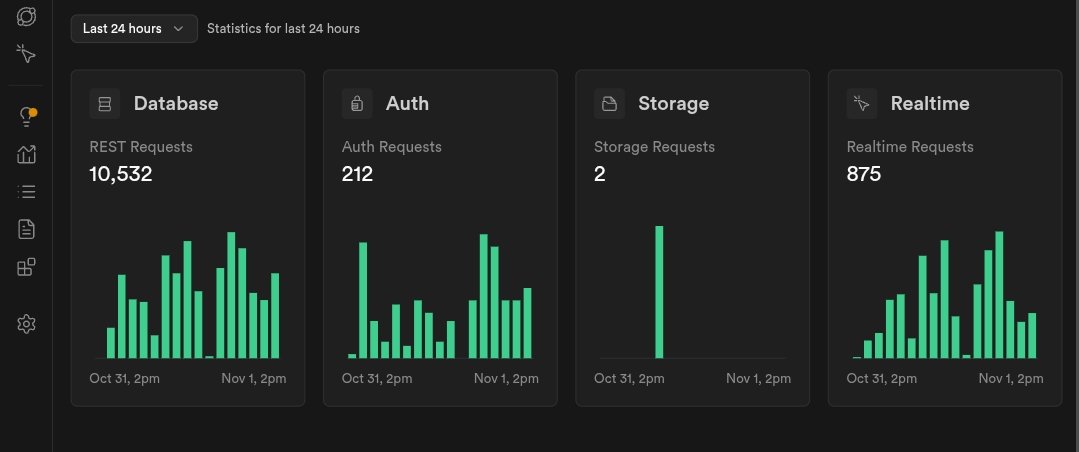Click Oct 31, 2pm label under Database chart

tap(125, 378)
